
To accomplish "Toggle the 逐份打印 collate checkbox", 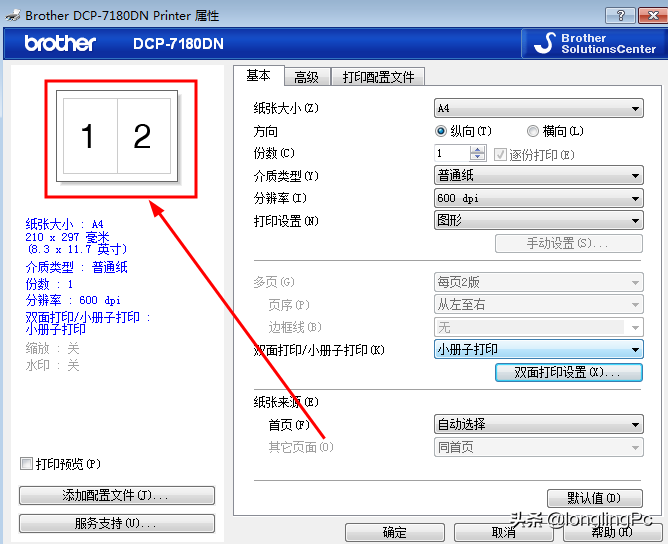I will coord(500,154).
